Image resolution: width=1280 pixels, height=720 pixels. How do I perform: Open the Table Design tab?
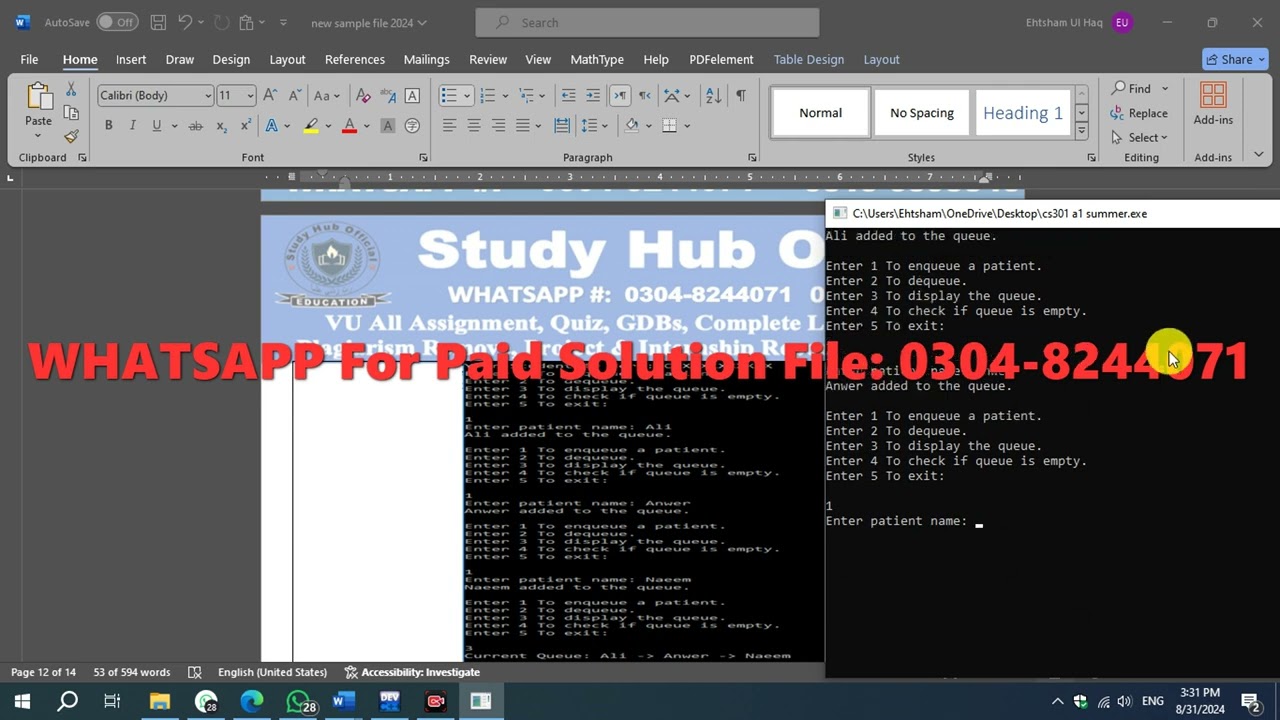point(809,59)
